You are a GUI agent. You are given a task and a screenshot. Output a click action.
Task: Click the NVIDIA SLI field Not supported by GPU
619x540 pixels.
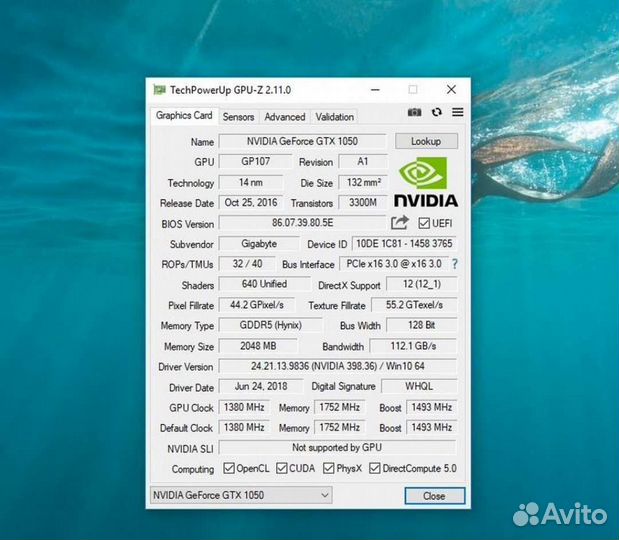338,448
